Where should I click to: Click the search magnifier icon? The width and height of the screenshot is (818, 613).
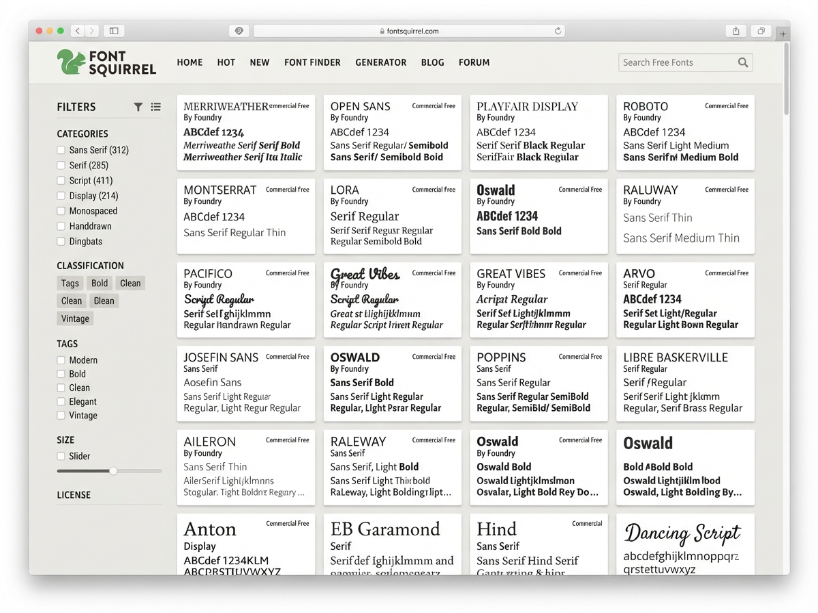pos(743,63)
